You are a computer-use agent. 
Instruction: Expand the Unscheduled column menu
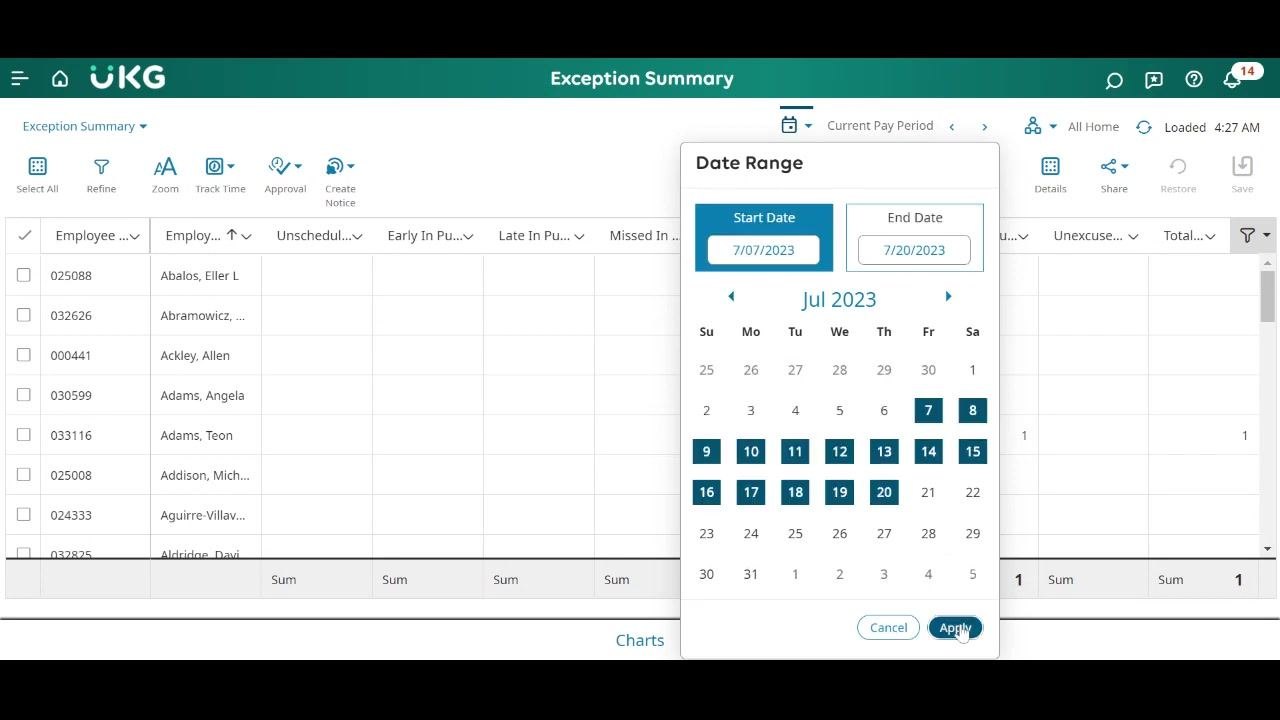(357, 236)
